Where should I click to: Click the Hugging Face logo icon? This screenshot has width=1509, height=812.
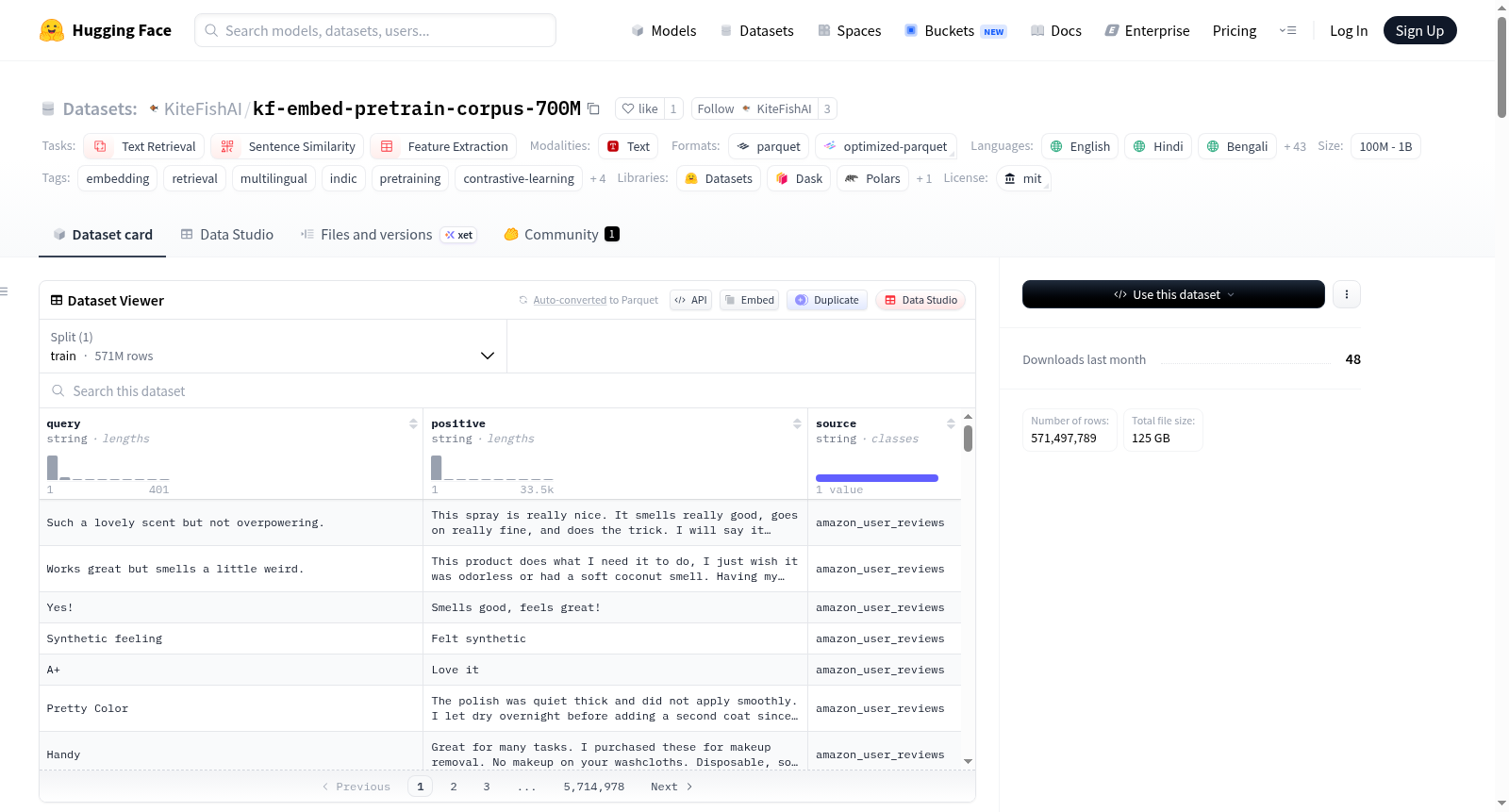[52, 30]
